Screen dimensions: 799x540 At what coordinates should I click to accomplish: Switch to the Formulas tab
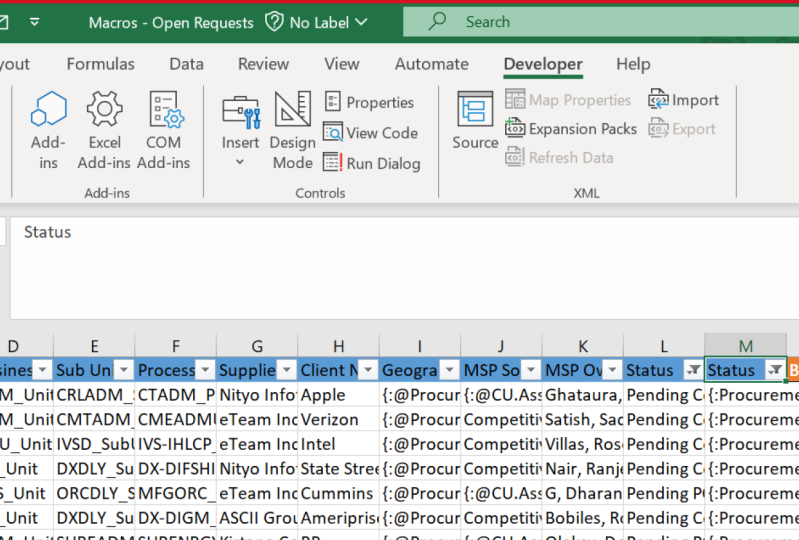tap(100, 64)
